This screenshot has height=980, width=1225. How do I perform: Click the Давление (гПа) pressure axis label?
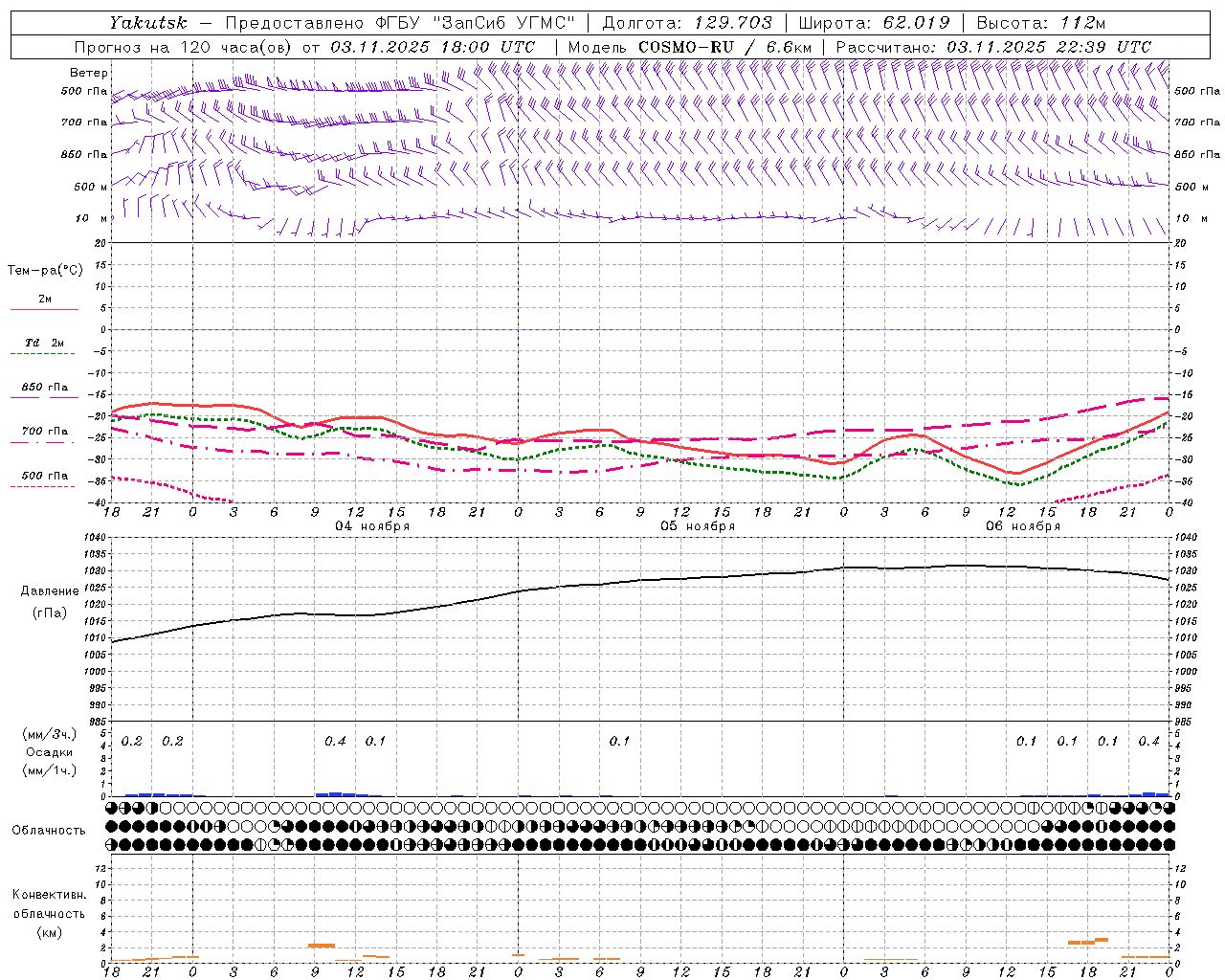coord(50,602)
